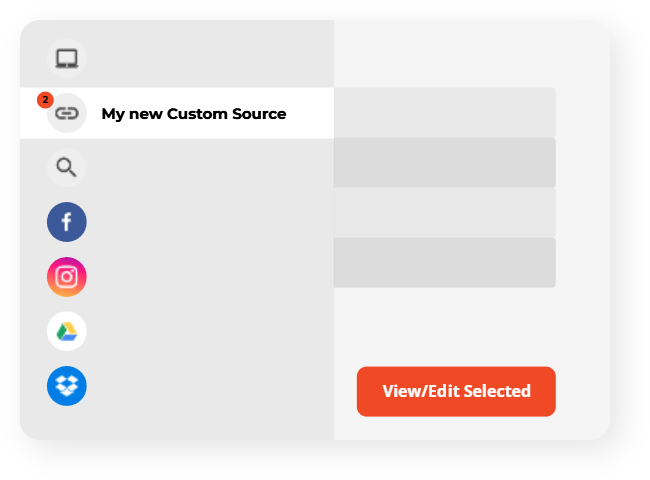Click the View/Edit Selected button
This screenshot has height=480, width=650.
[x=456, y=391]
